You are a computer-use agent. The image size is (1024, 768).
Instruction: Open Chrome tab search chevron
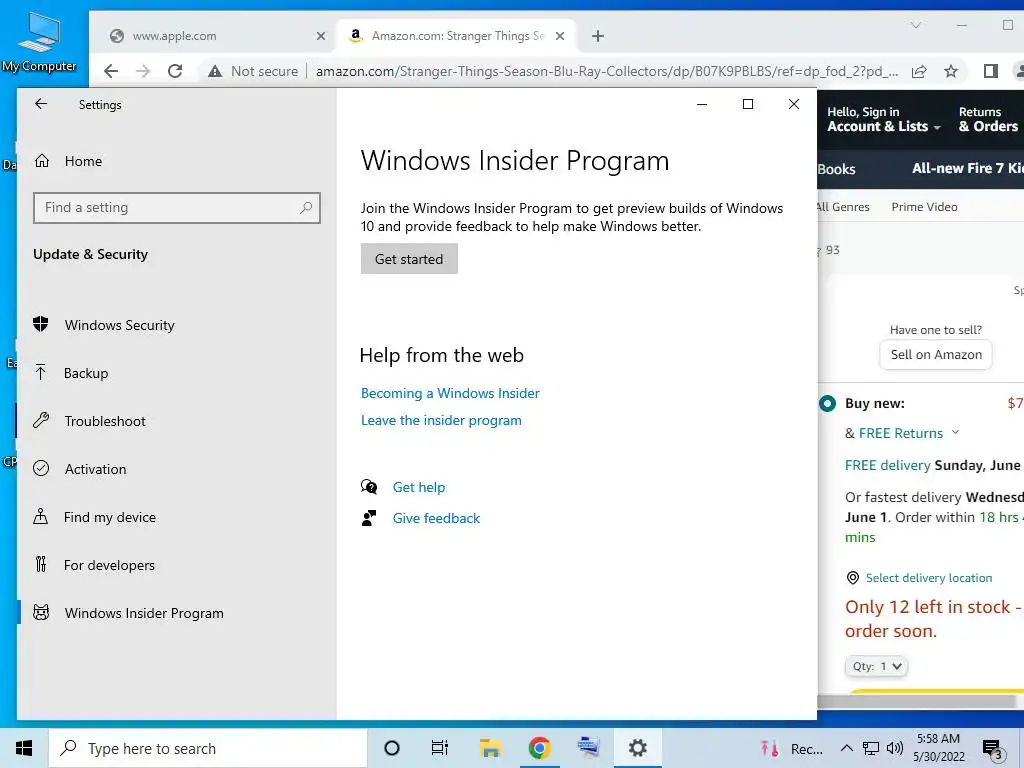pyautogui.click(x=916, y=25)
